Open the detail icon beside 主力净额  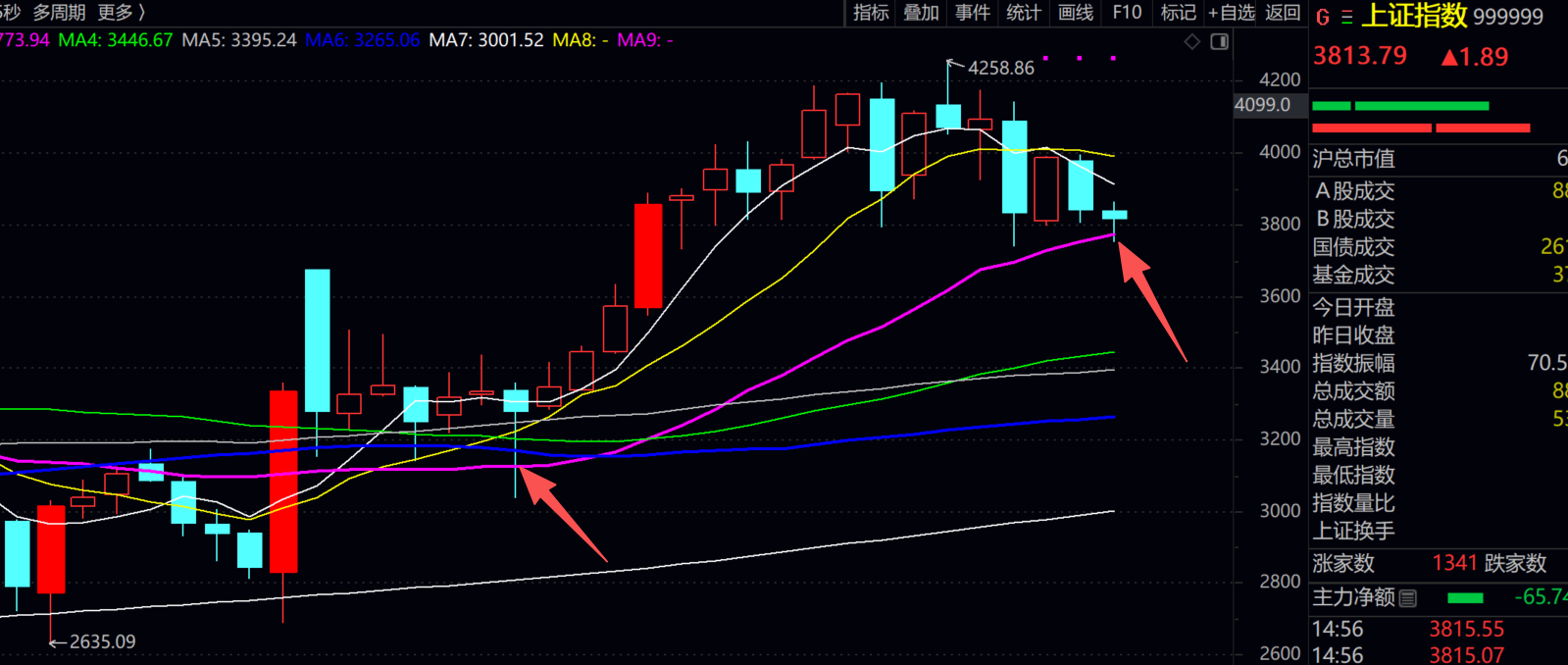pos(1408,598)
